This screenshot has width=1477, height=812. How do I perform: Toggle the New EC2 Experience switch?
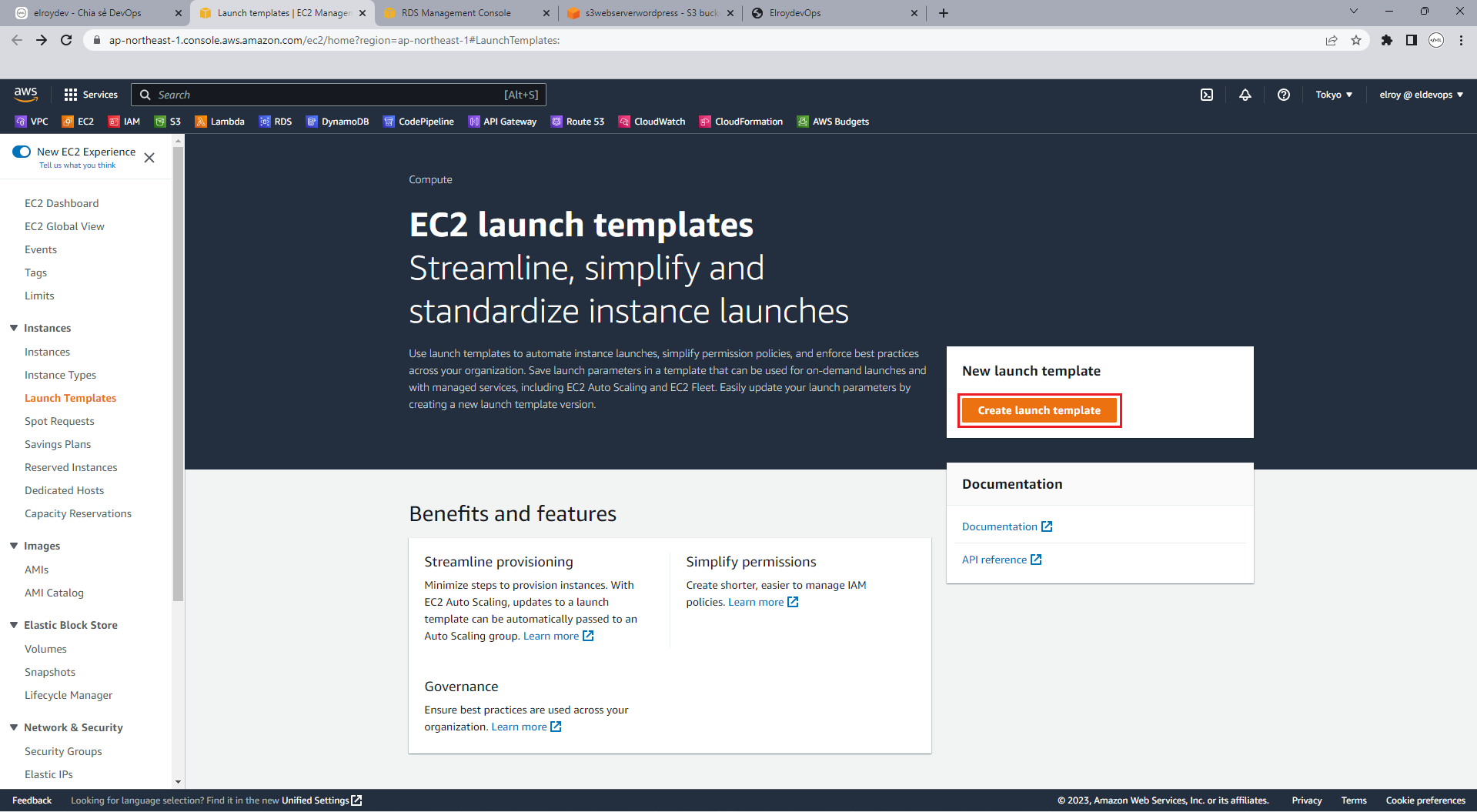22,152
